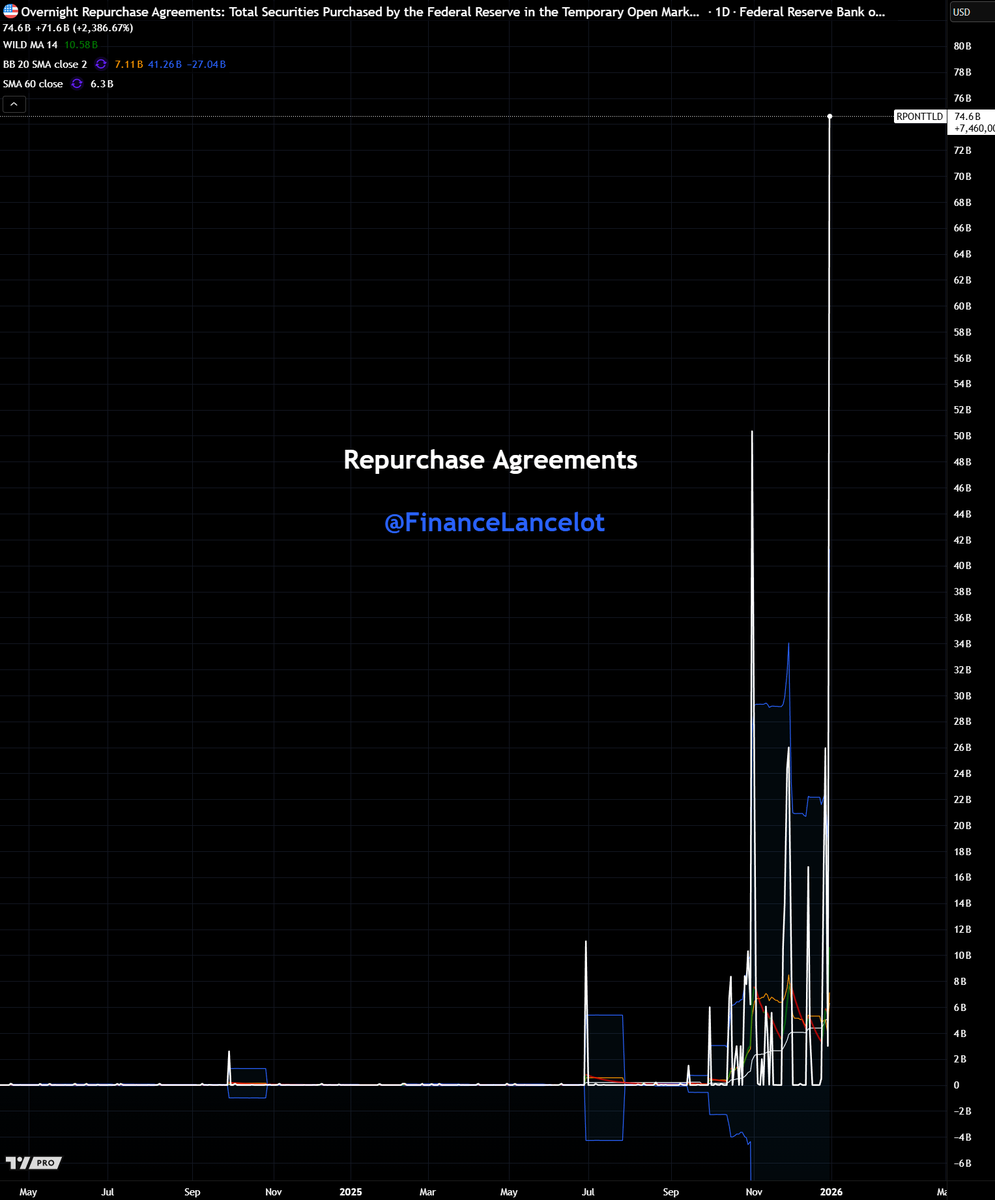This screenshot has width=995, height=1200.
Task: Click the Nov label after 2025 on the time axis
Action: 755,1192
